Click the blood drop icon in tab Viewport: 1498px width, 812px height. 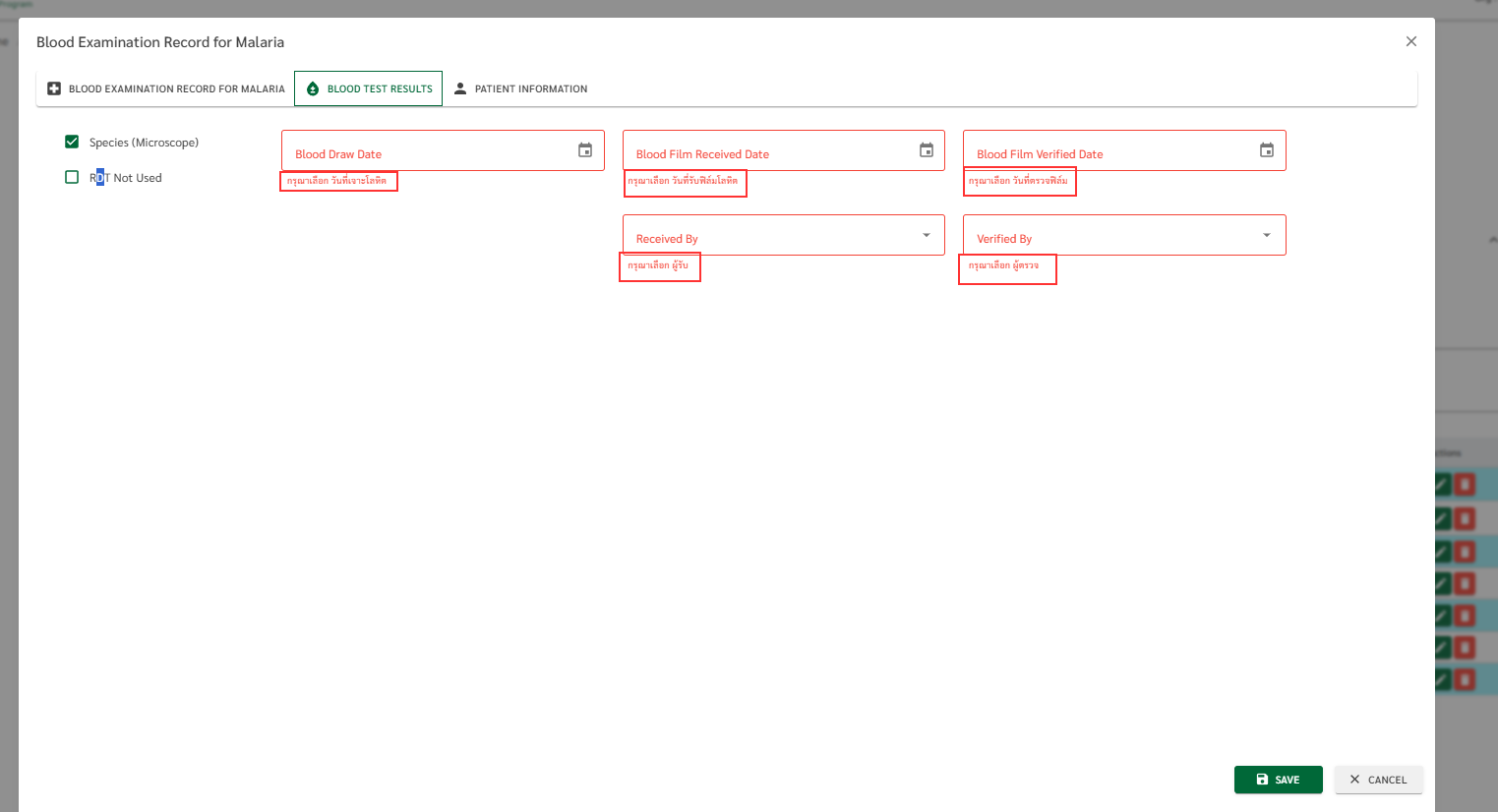tap(313, 88)
